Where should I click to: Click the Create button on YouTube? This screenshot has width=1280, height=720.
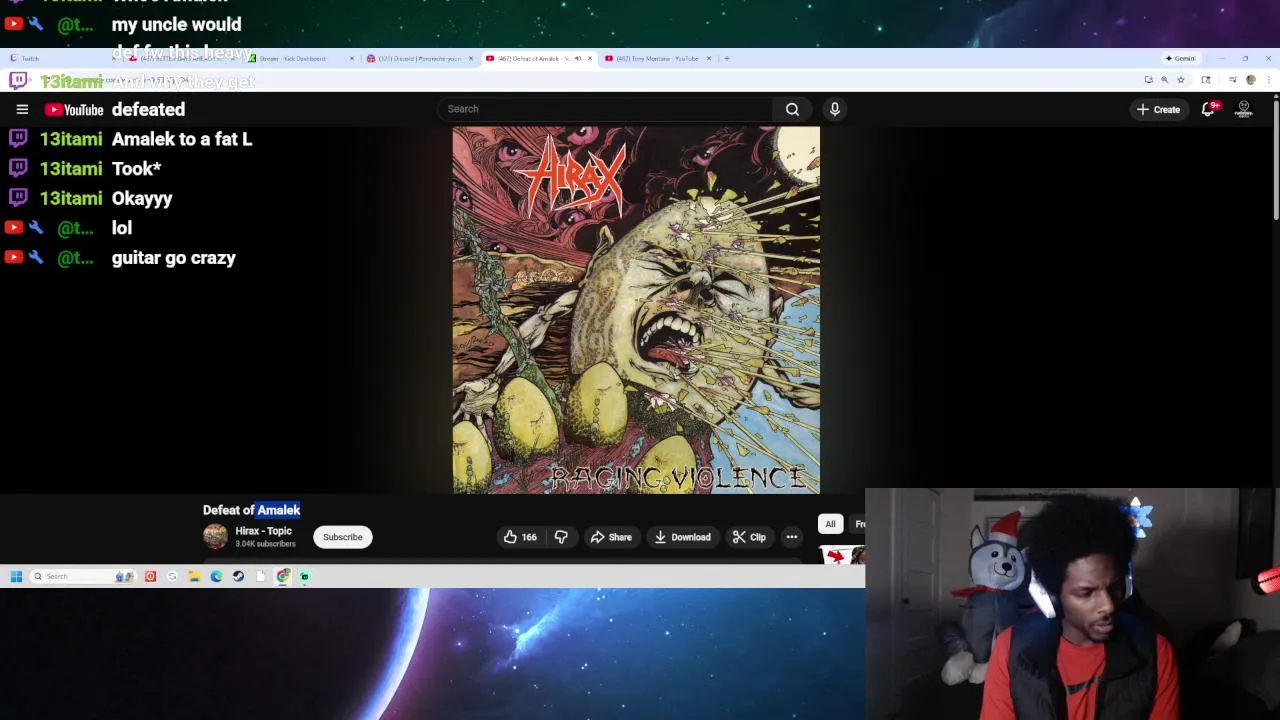[1158, 109]
